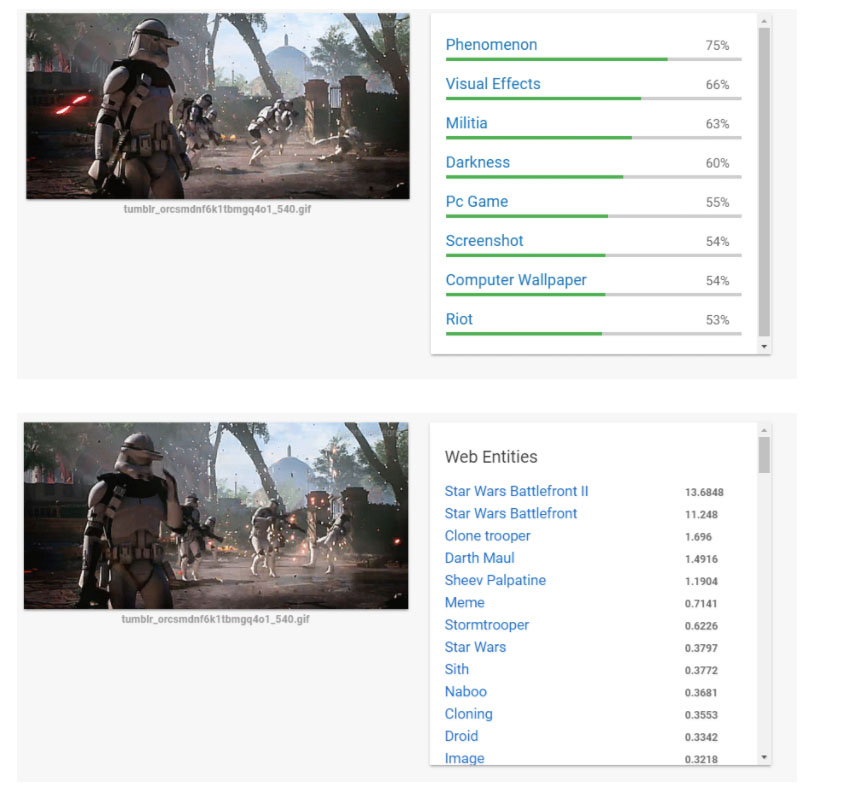Open the Cloning entity

pyautogui.click(x=468, y=714)
